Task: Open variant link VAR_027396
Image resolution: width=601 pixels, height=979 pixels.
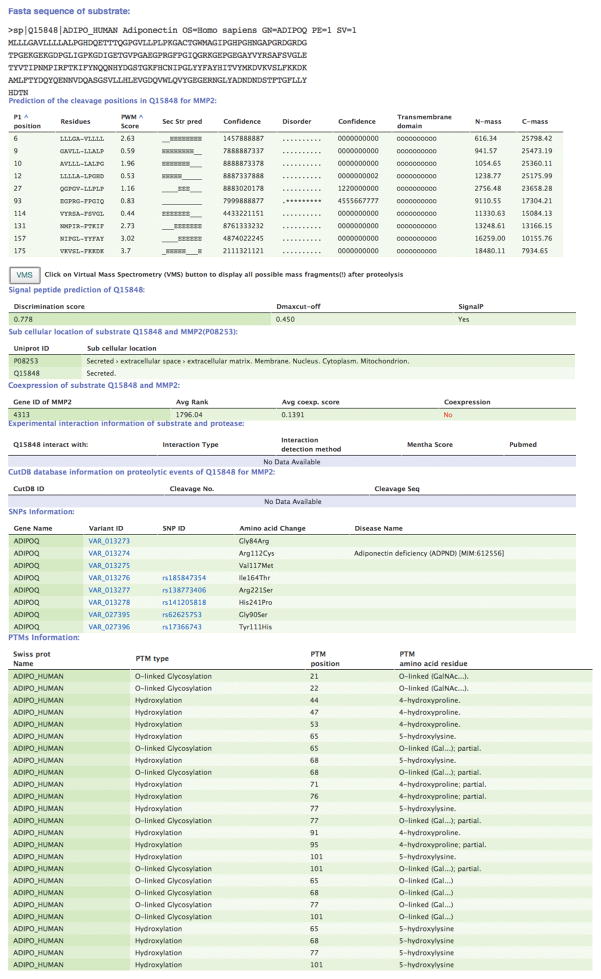Action: pyautogui.click(x=109, y=627)
